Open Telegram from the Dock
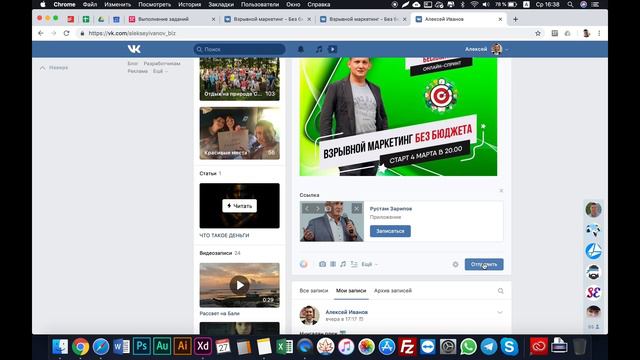Image resolution: width=640 pixels, height=360 pixels. 489,347
